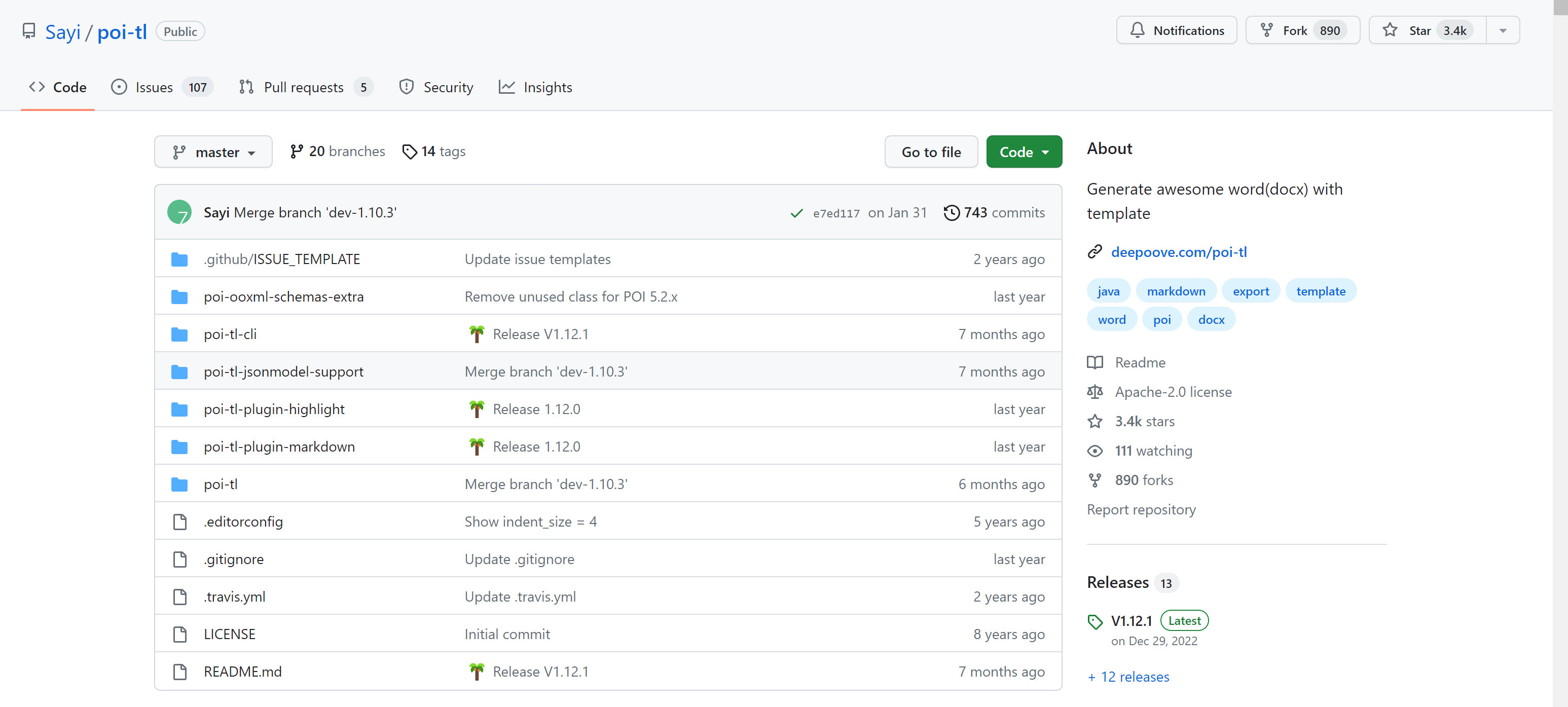The height and width of the screenshot is (707, 1568).
Task: Click the link icon beside deepoove.com
Action: [1095, 252]
